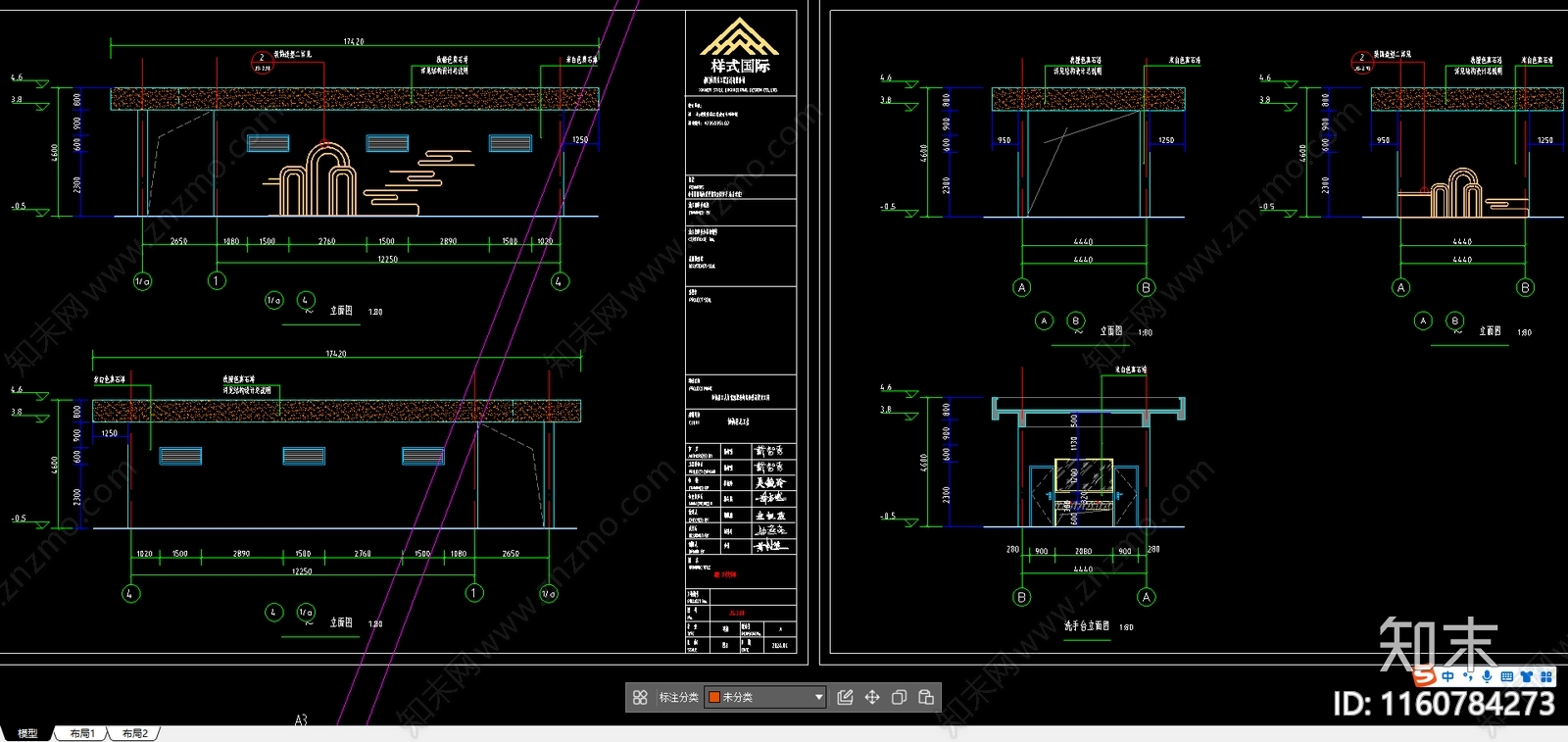Image resolution: width=1568 pixels, height=742 pixels.
Task: Switch to the 布局1 tab
Action: (x=82, y=733)
